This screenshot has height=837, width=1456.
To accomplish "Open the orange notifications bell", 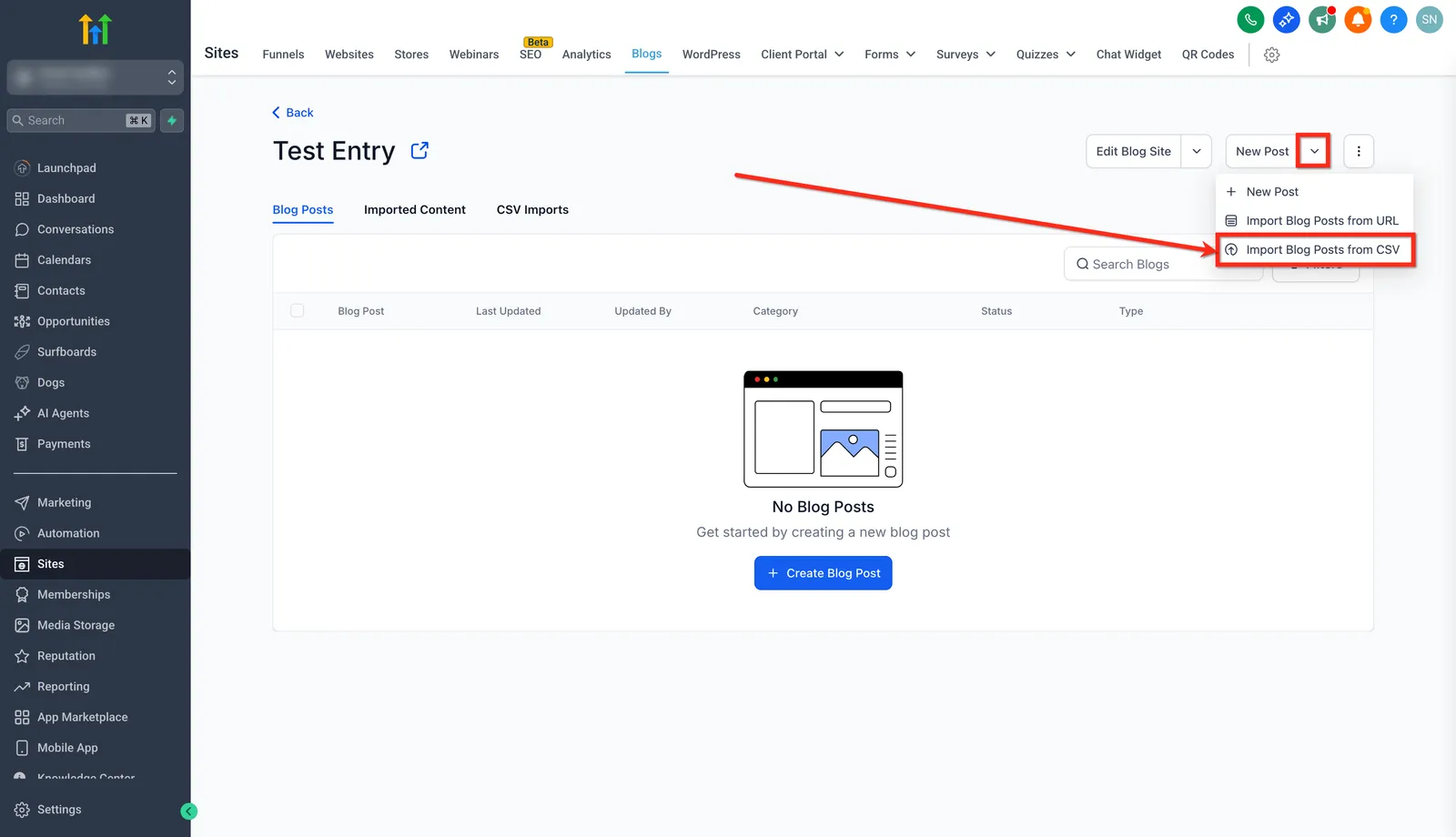I will (x=1358, y=19).
